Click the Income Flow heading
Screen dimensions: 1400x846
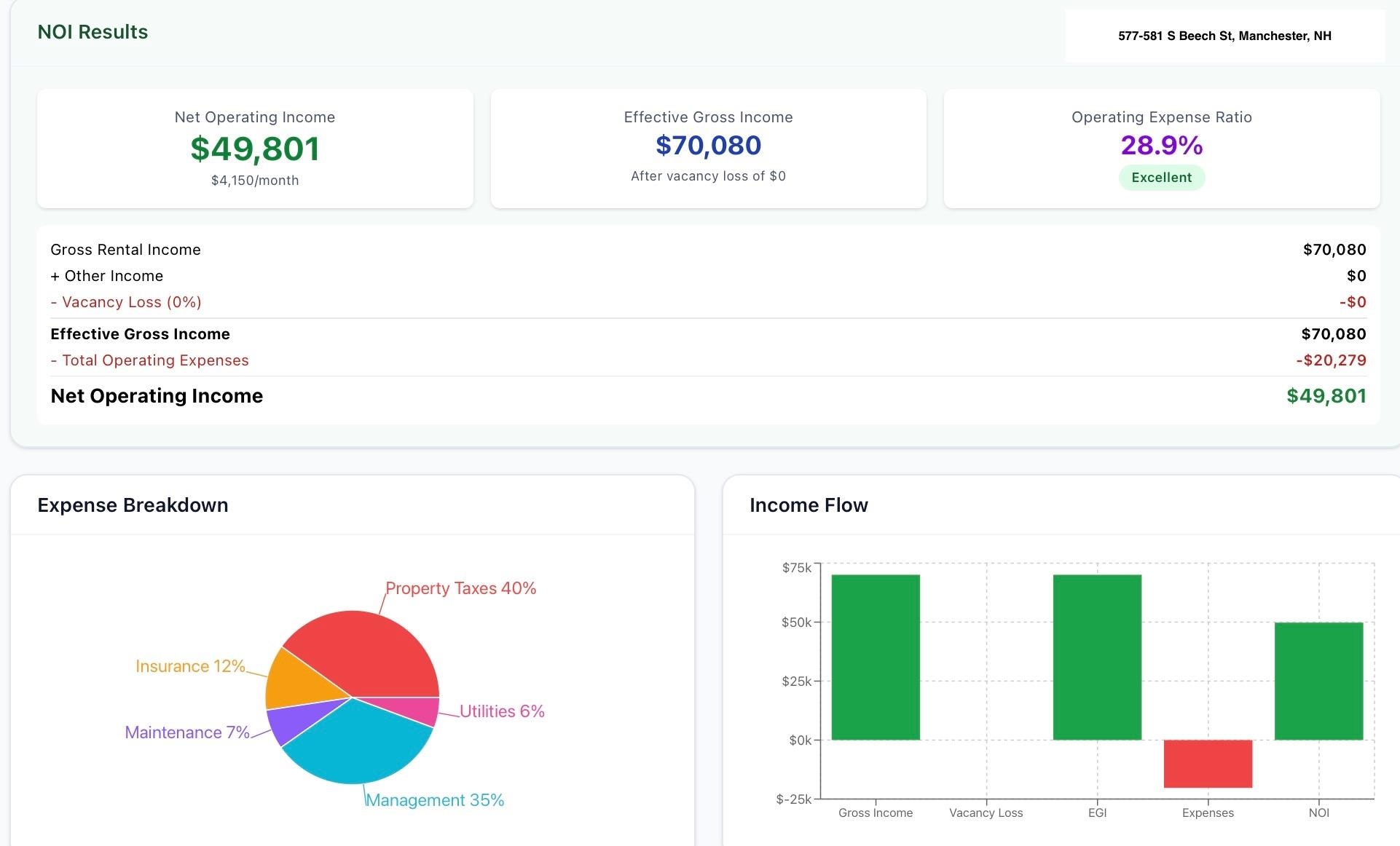pyautogui.click(x=809, y=505)
